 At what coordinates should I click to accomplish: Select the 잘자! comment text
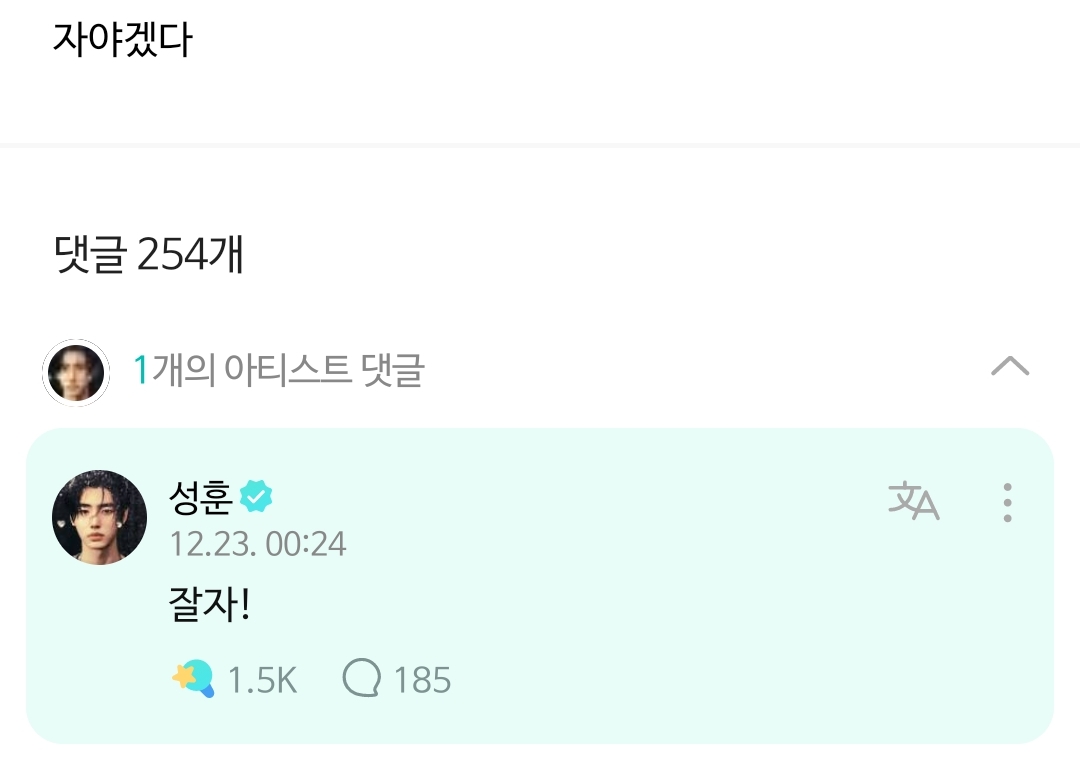pyautogui.click(x=209, y=607)
